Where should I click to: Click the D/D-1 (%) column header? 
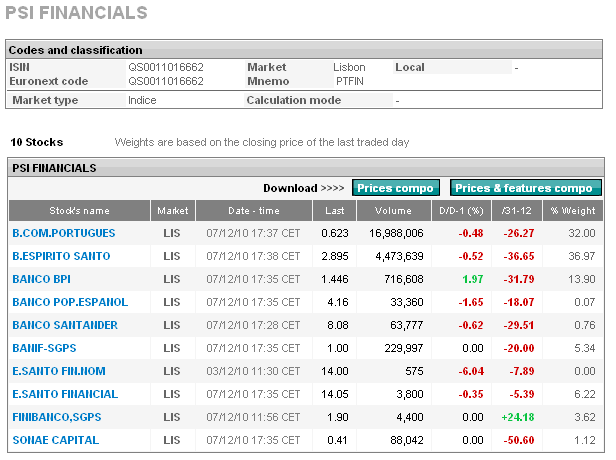pyautogui.click(x=461, y=211)
